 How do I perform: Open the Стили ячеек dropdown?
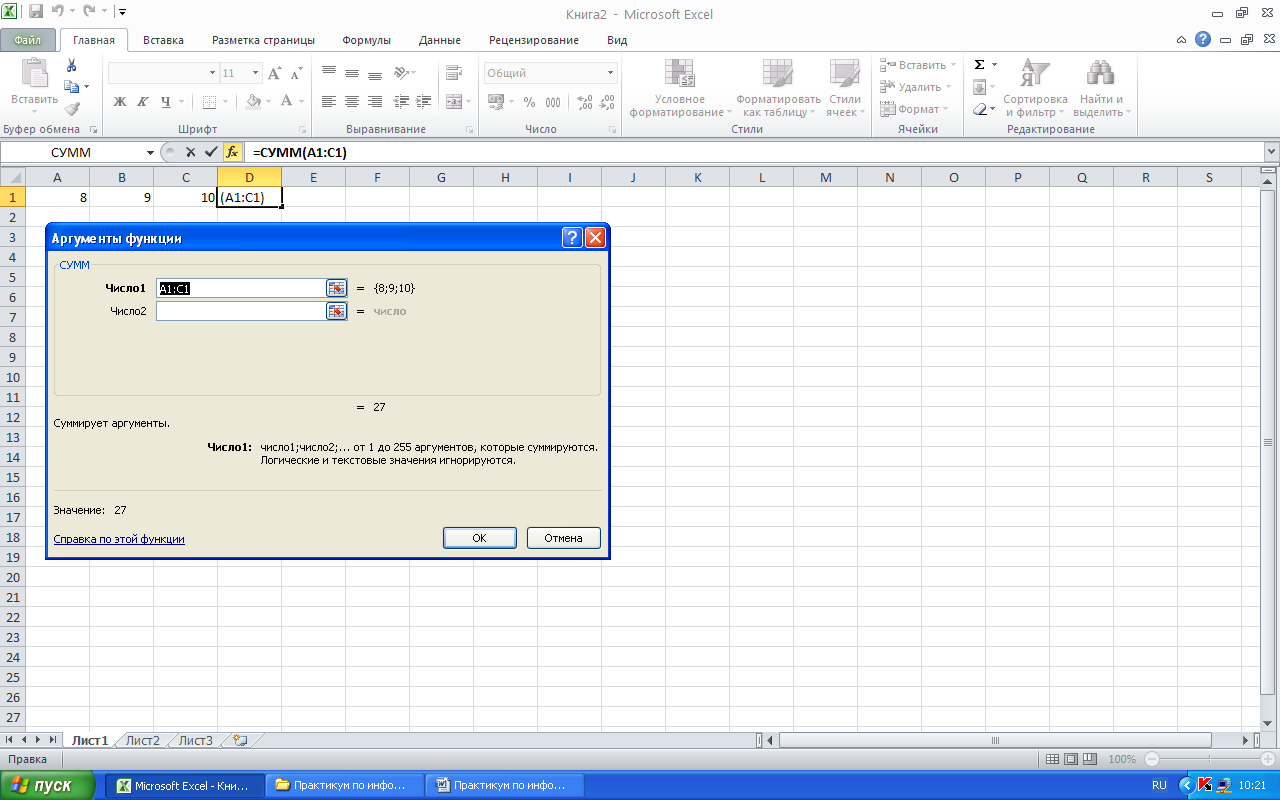pyautogui.click(x=845, y=88)
